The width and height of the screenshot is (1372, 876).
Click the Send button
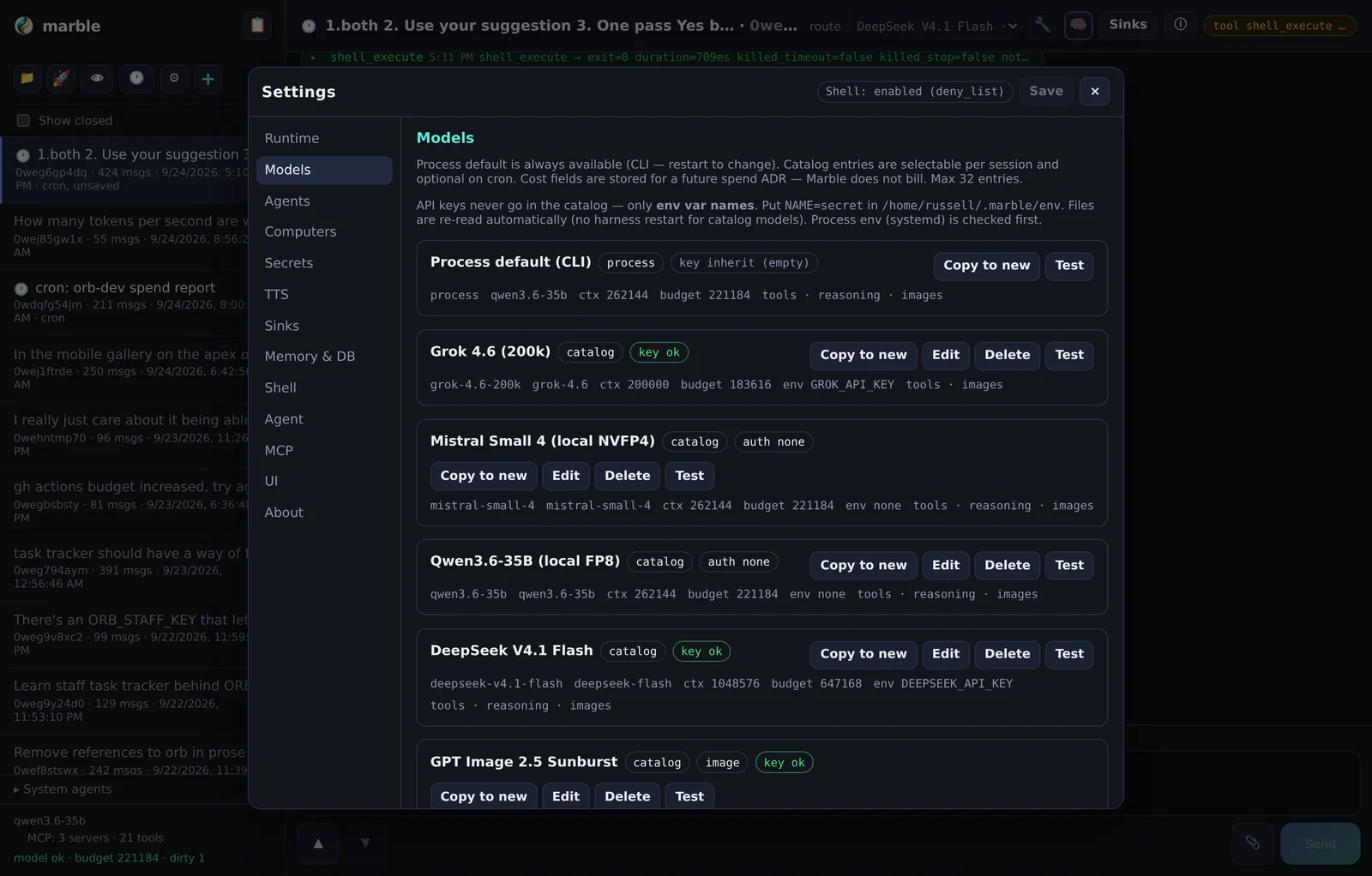tap(1320, 843)
